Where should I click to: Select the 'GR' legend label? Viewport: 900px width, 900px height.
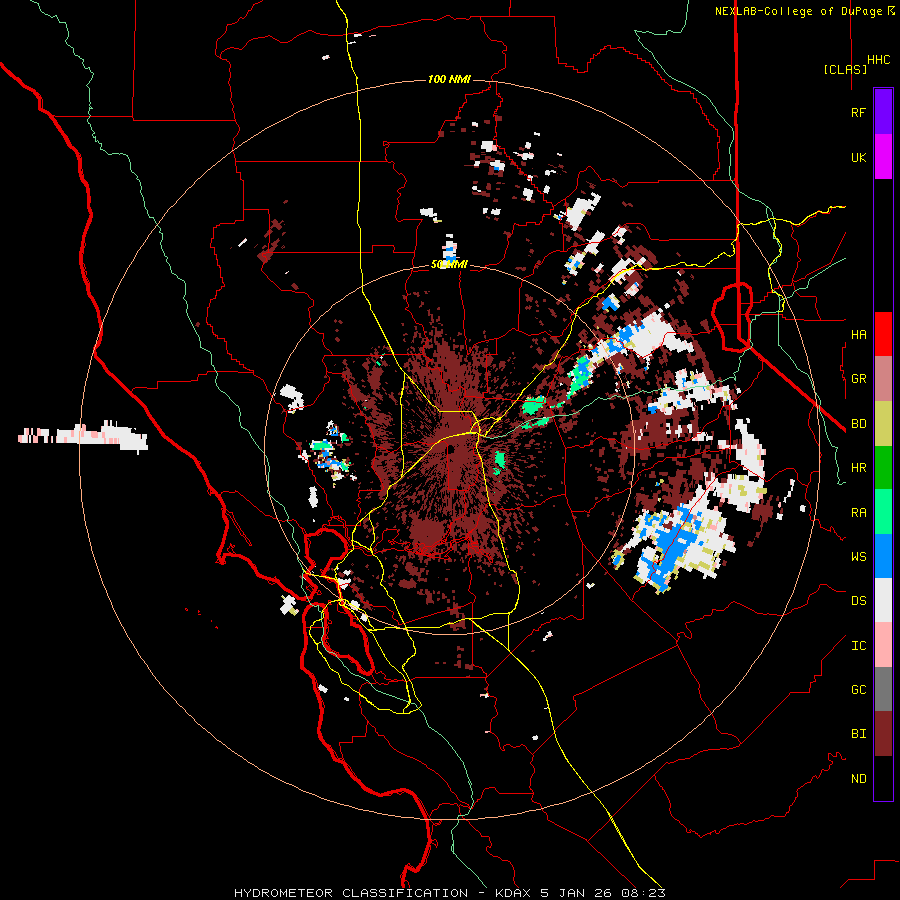(x=858, y=379)
